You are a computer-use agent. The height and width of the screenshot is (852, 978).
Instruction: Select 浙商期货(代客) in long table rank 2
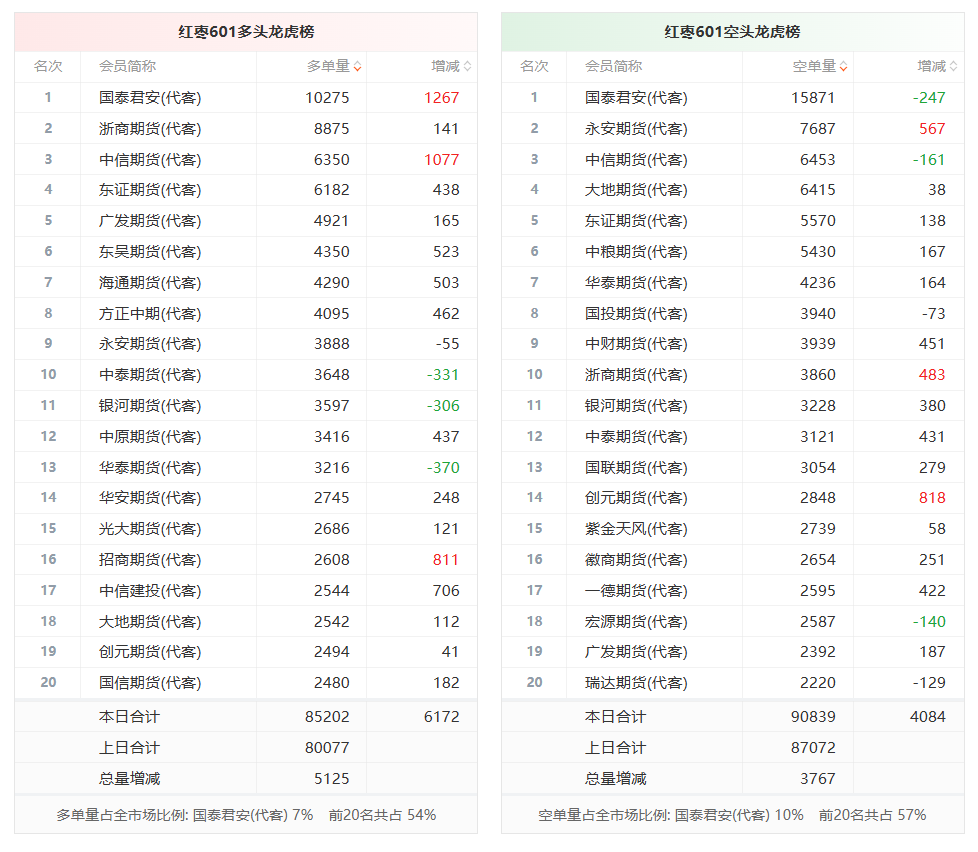point(150,129)
